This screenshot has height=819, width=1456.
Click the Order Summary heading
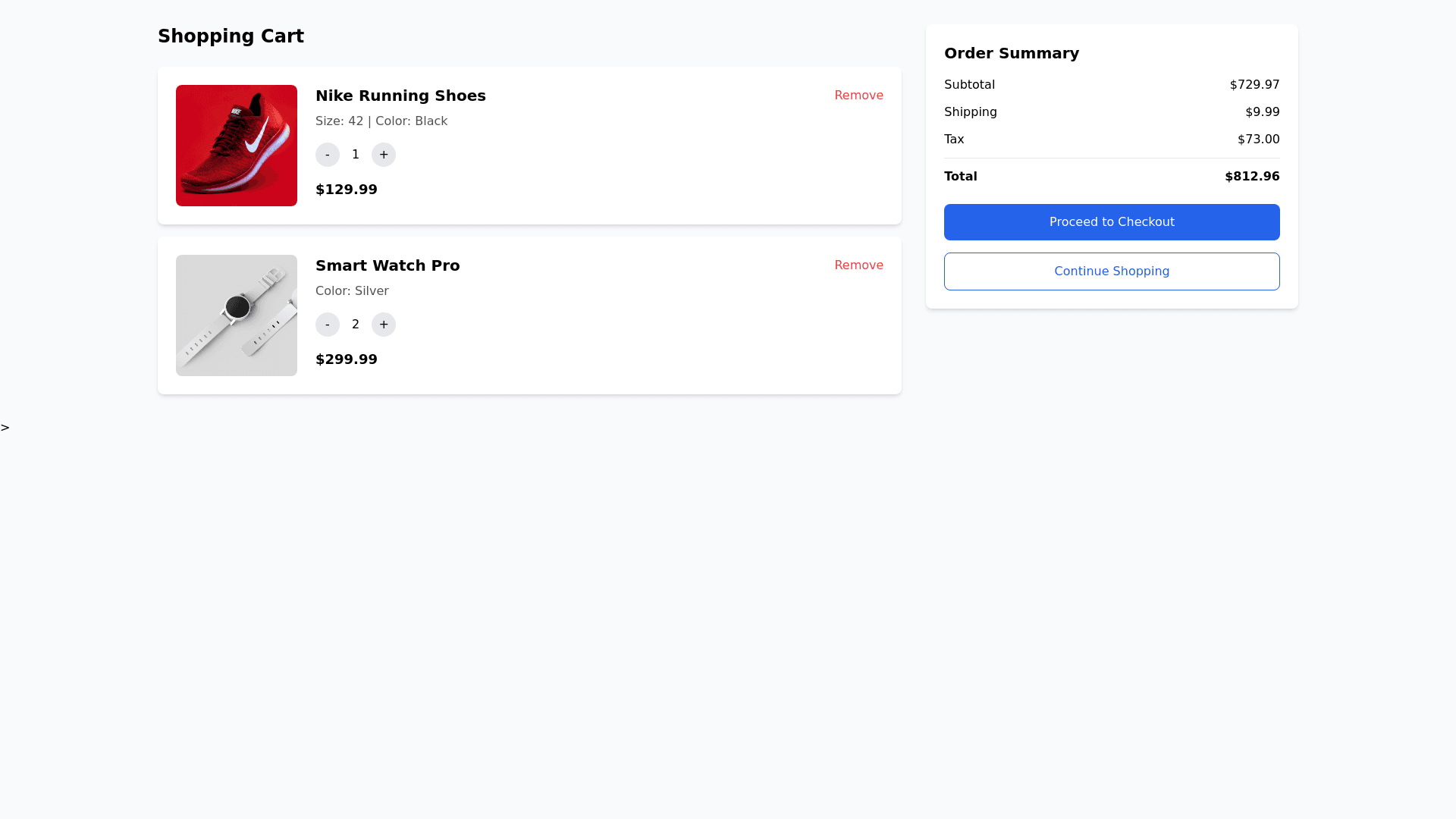coord(1012,53)
